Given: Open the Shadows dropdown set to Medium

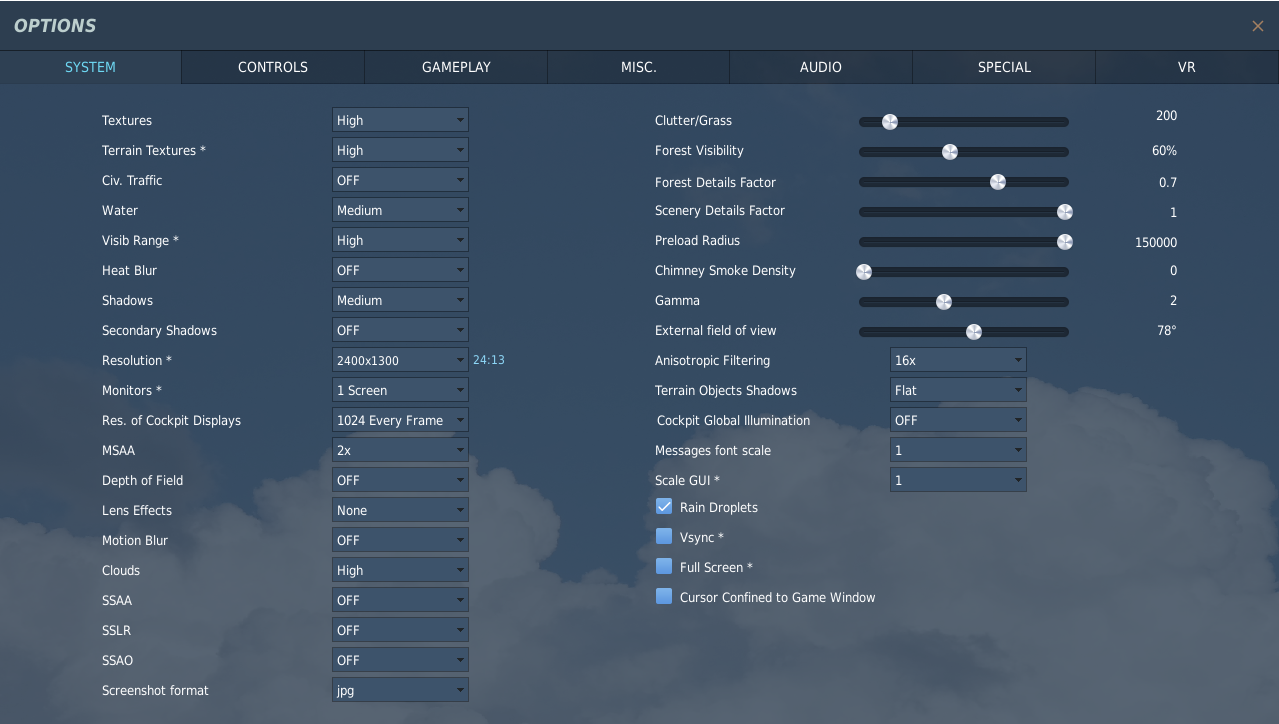Looking at the screenshot, I should coord(400,300).
